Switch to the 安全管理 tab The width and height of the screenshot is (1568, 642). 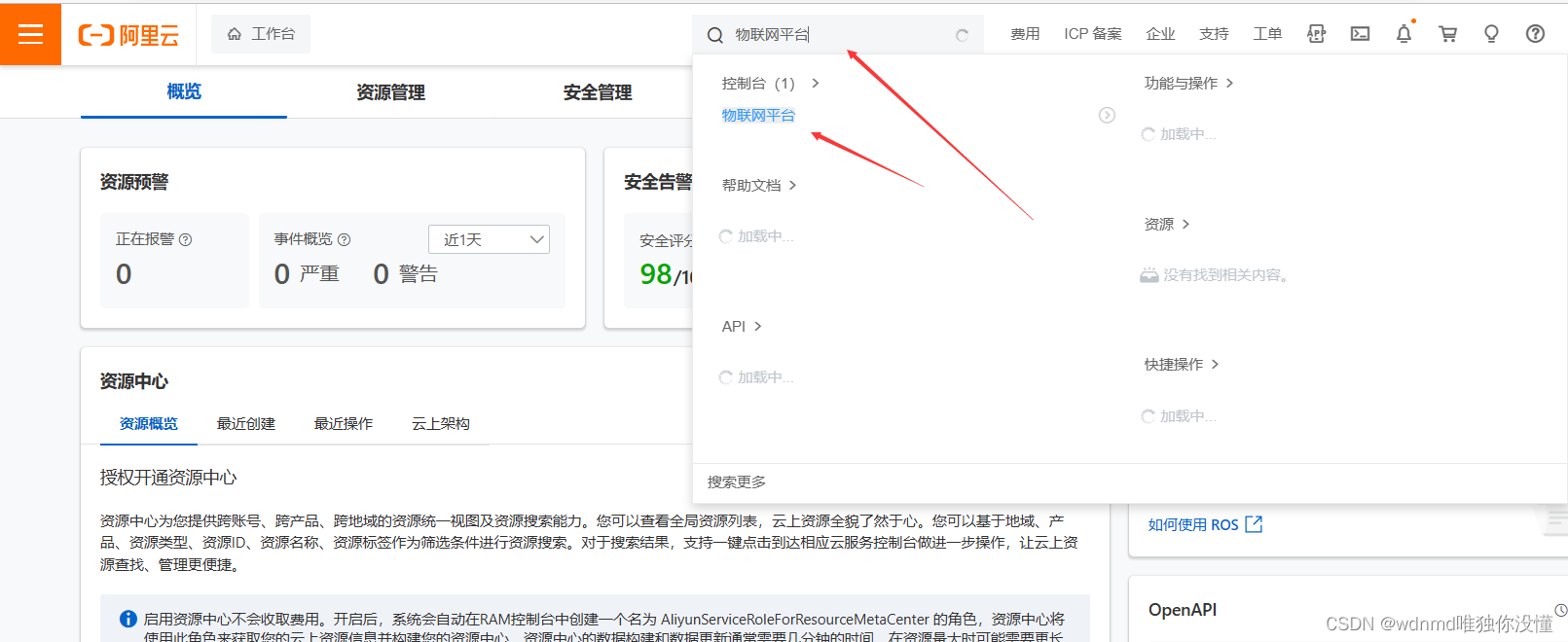[x=598, y=92]
